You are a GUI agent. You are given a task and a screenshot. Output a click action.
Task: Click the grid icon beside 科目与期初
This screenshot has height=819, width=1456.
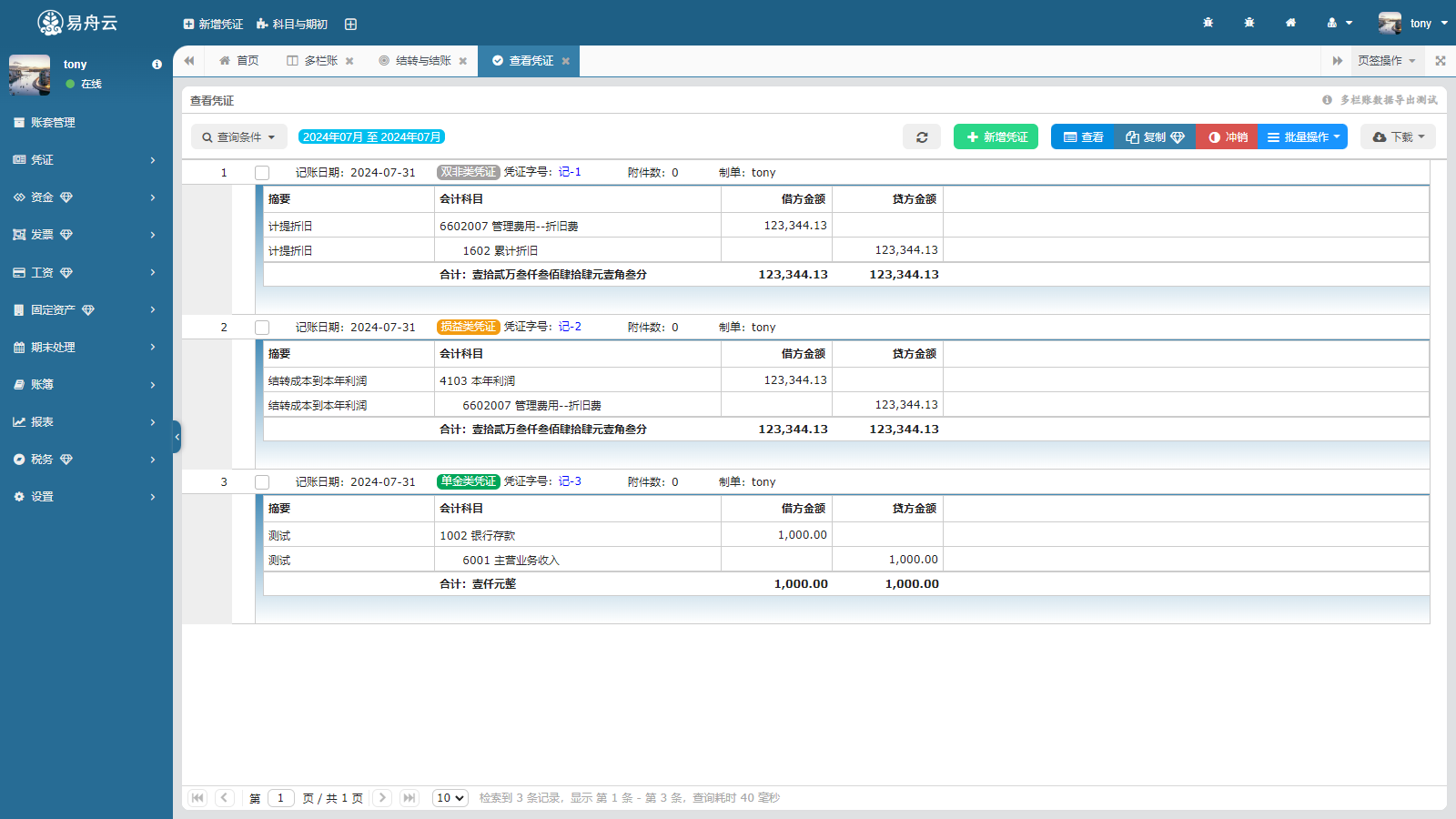pyautogui.click(x=350, y=24)
